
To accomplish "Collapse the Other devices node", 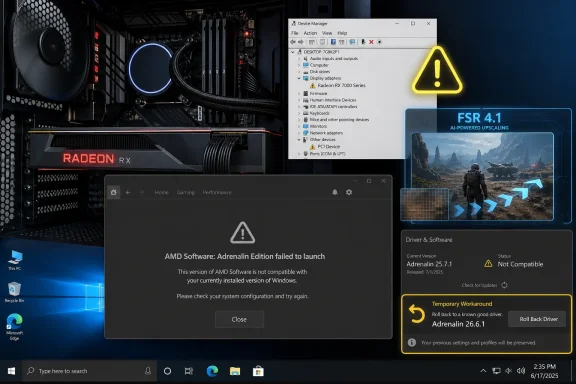I will (x=299, y=140).
